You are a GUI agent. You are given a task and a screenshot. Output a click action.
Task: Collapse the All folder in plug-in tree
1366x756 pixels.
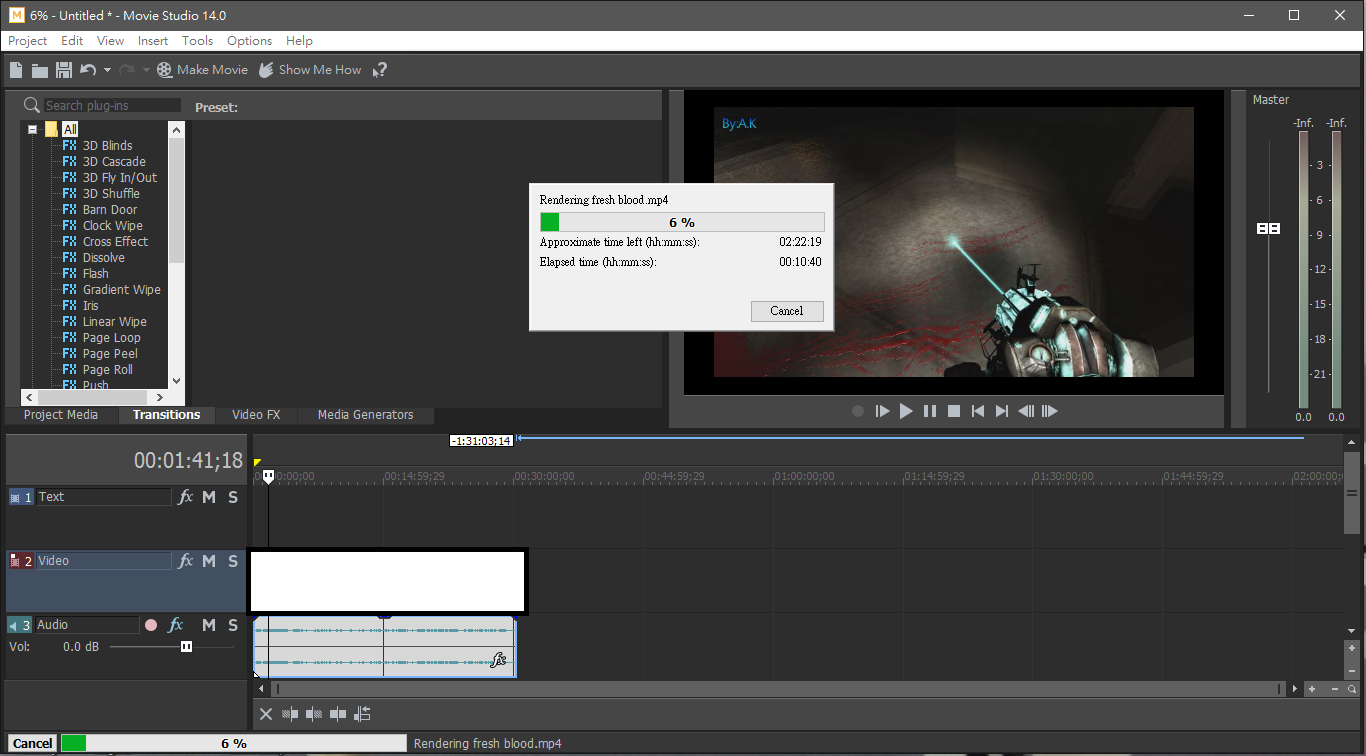(33, 129)
